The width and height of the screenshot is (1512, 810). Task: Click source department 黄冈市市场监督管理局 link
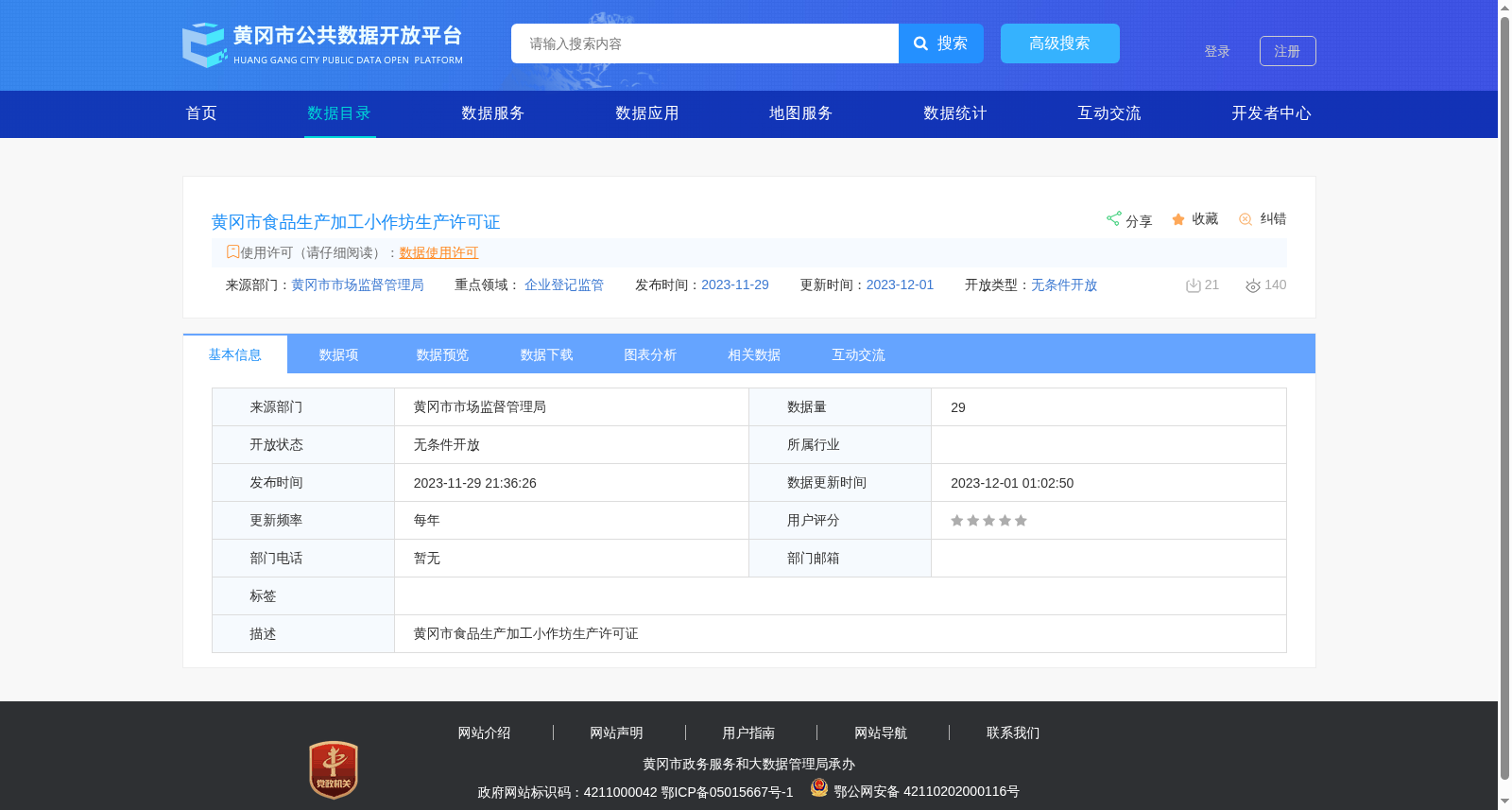tap(357, 285)
